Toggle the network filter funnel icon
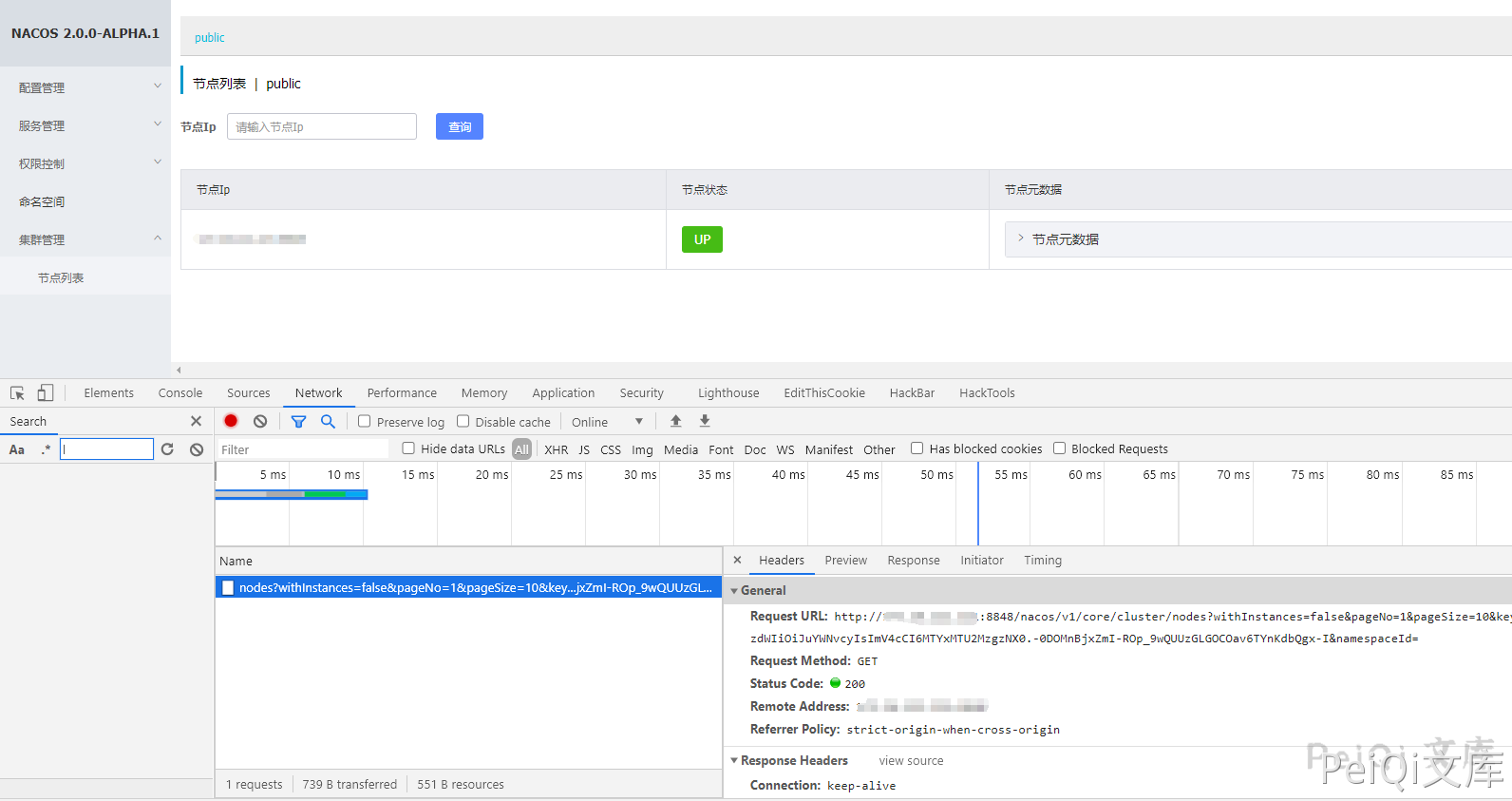Screen dimensions: 1512x801 [x=298, y=421]
